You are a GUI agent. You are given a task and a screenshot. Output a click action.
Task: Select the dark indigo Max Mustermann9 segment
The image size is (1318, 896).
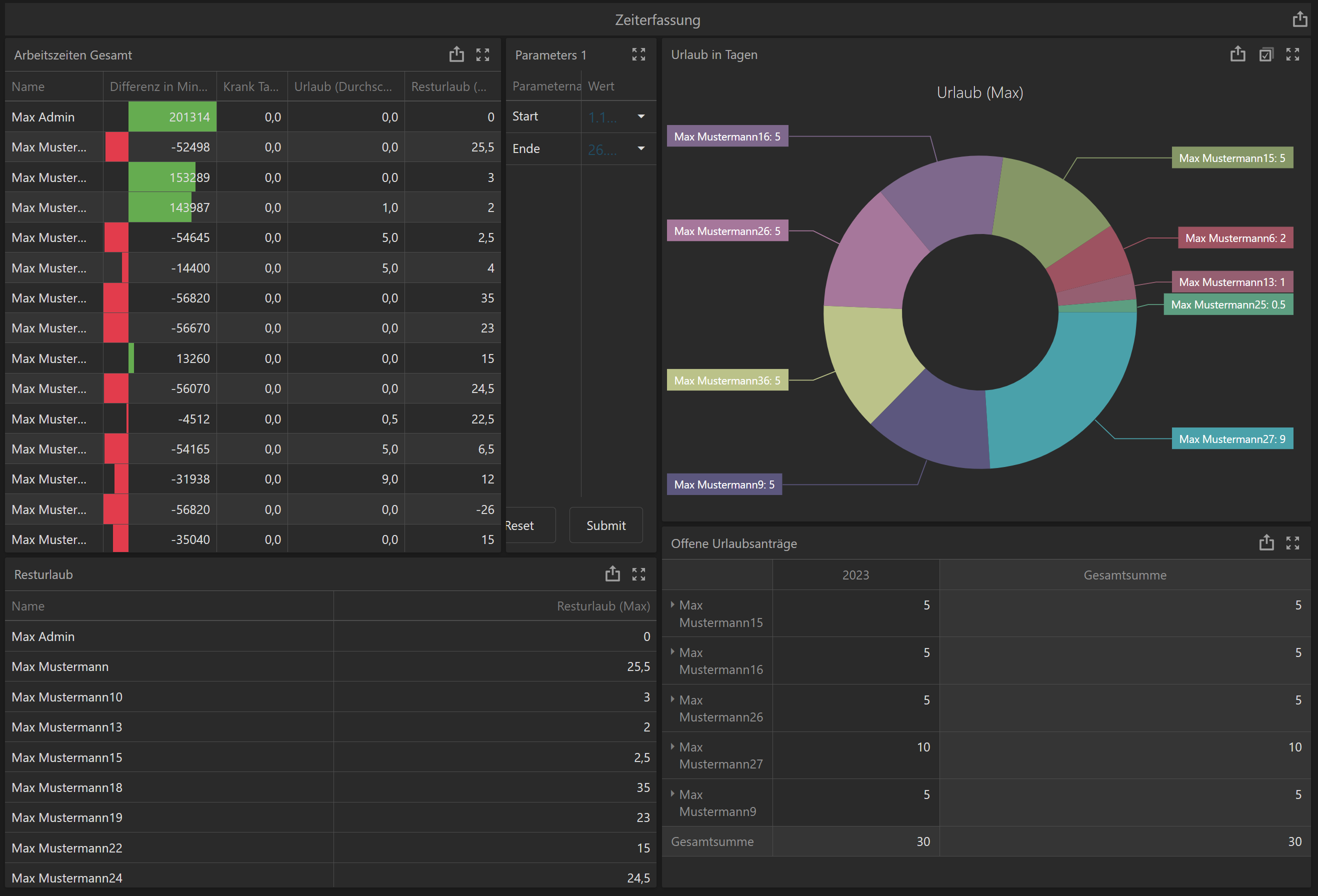936,422
